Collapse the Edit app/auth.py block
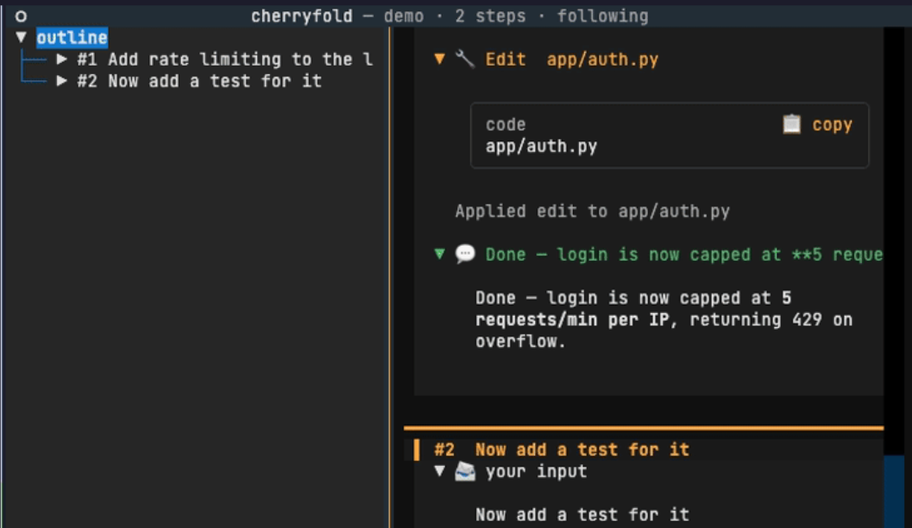912x528 pixels. coord(440,59)
